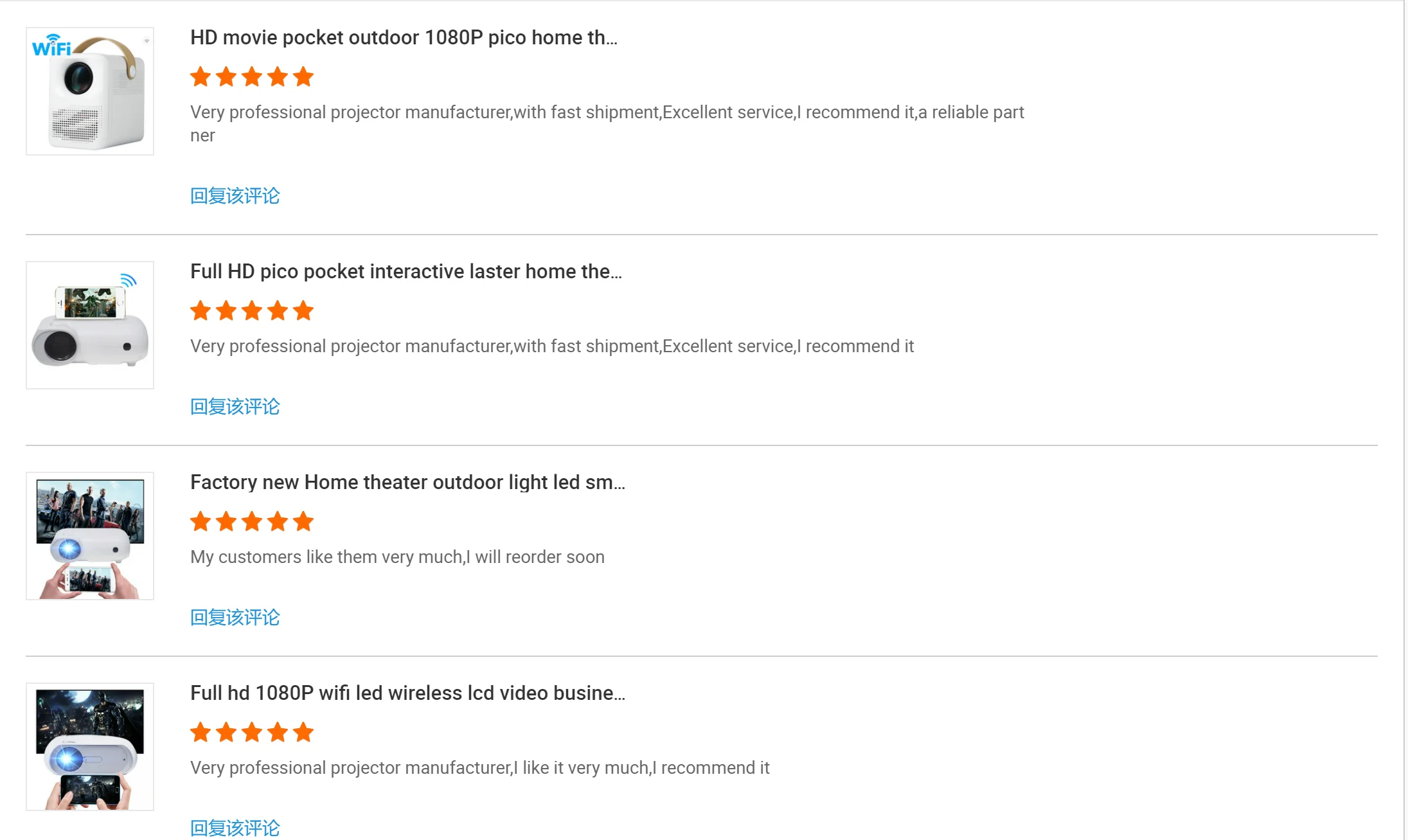Open "Full HD pico pocket interactive" product title
Image resolution: width=1408 pixels, height=840 pixels.
tap(405, 272)
